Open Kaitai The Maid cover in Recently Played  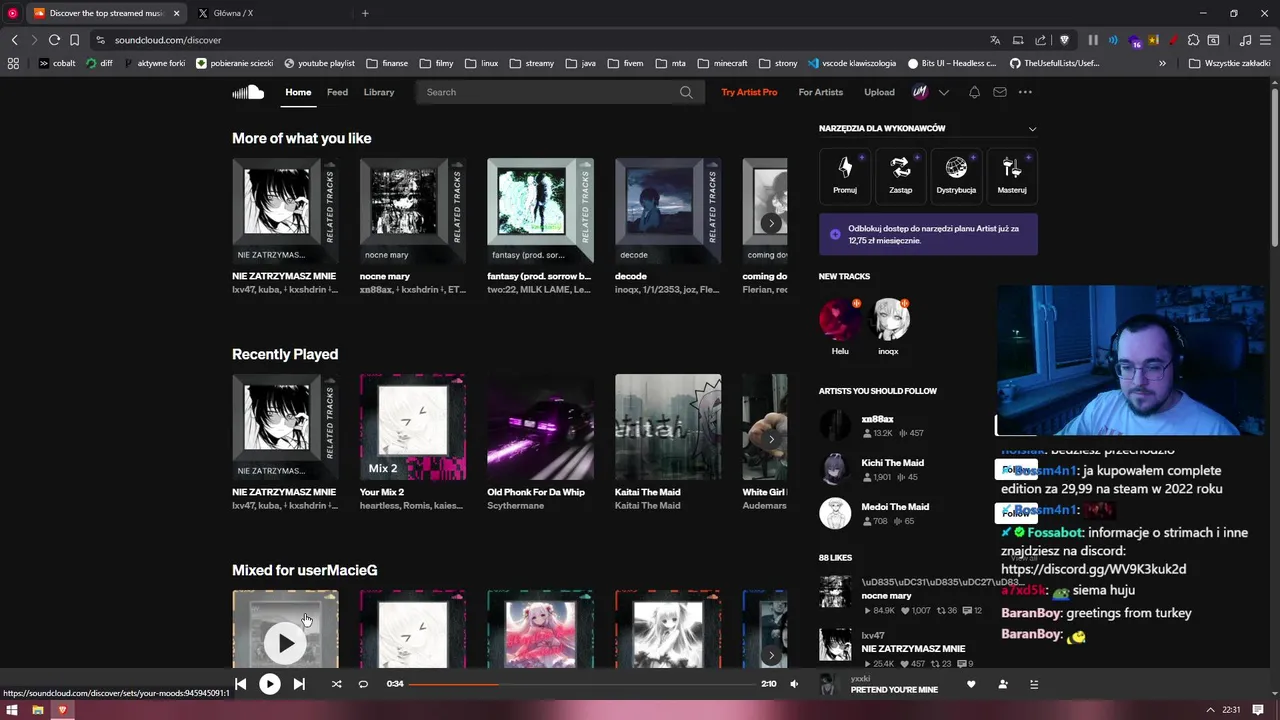(668, 427)
